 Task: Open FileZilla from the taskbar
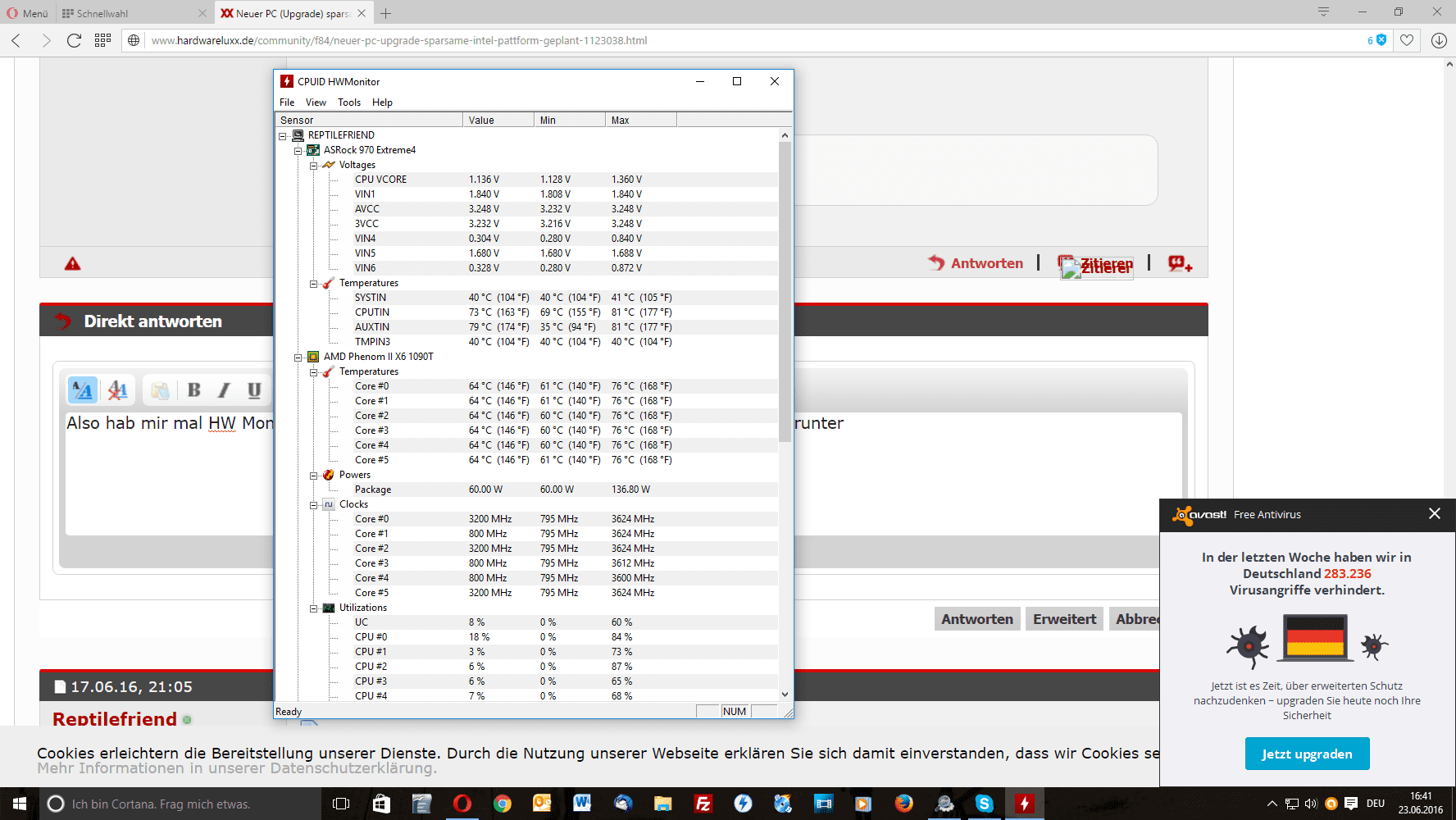point(703,804)
